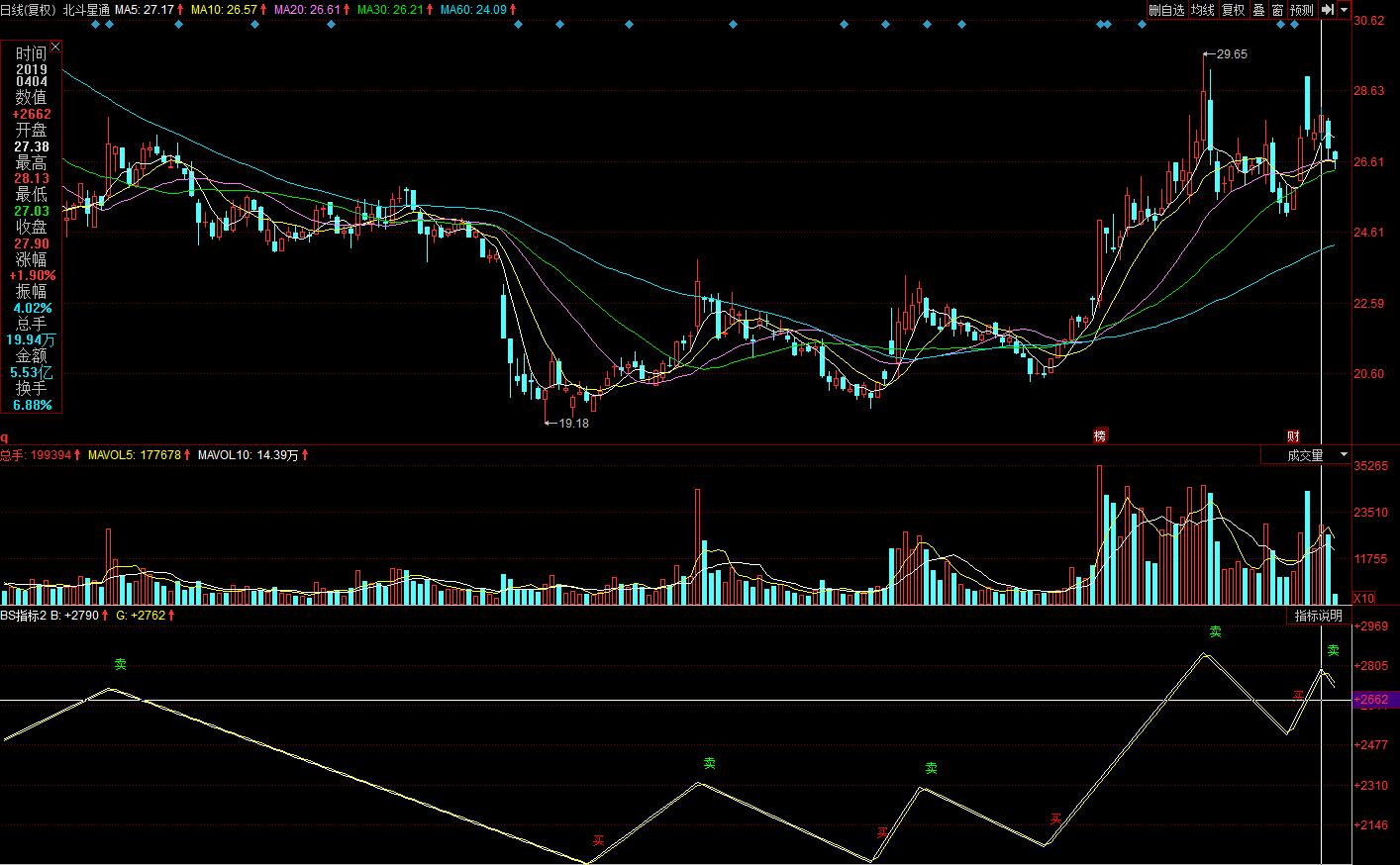Open the 窗 window layout menu
Viewport: 1400px width, 865px height.
coord(1277,10)
